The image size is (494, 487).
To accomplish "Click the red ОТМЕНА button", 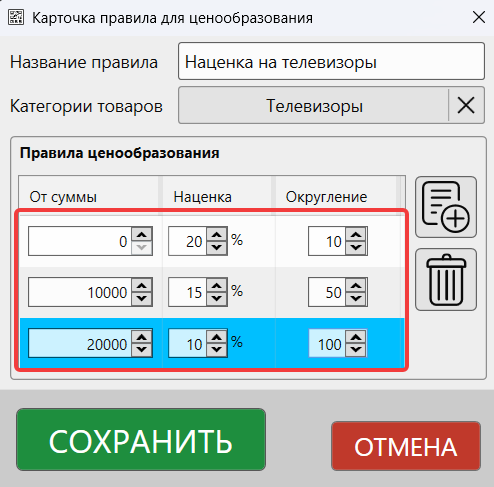I will pyautogui.click(x=406, y=446).
